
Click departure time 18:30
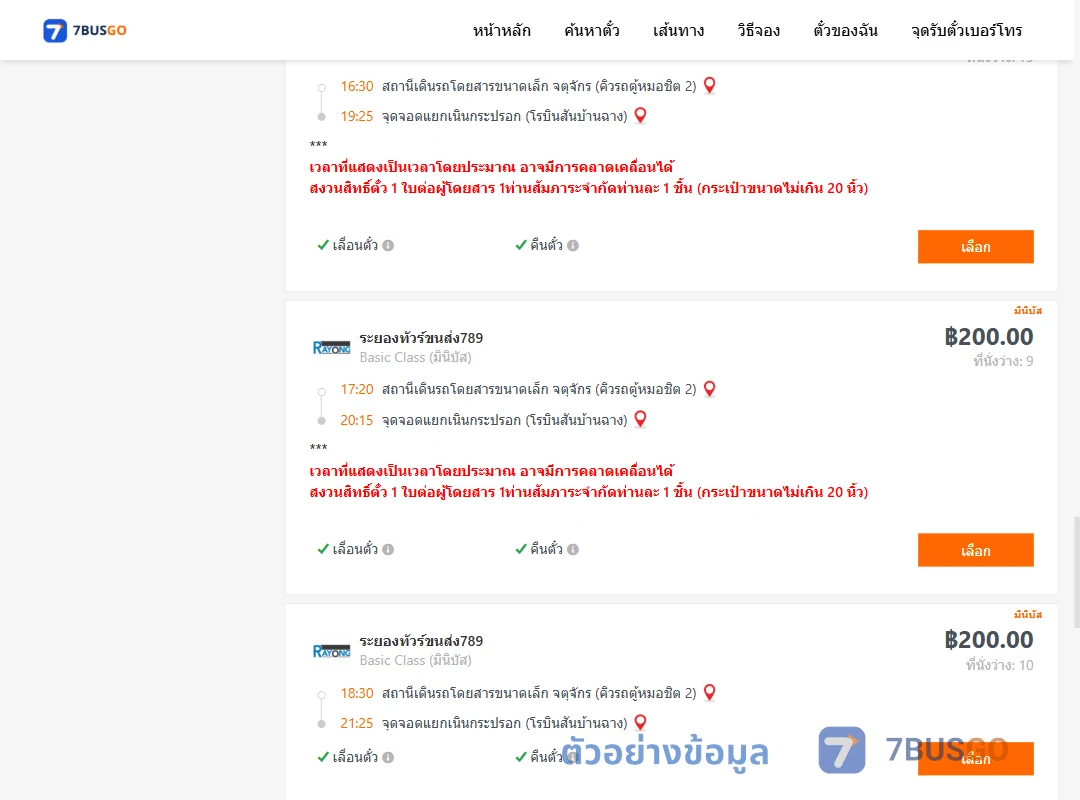(x=357, y=693)
